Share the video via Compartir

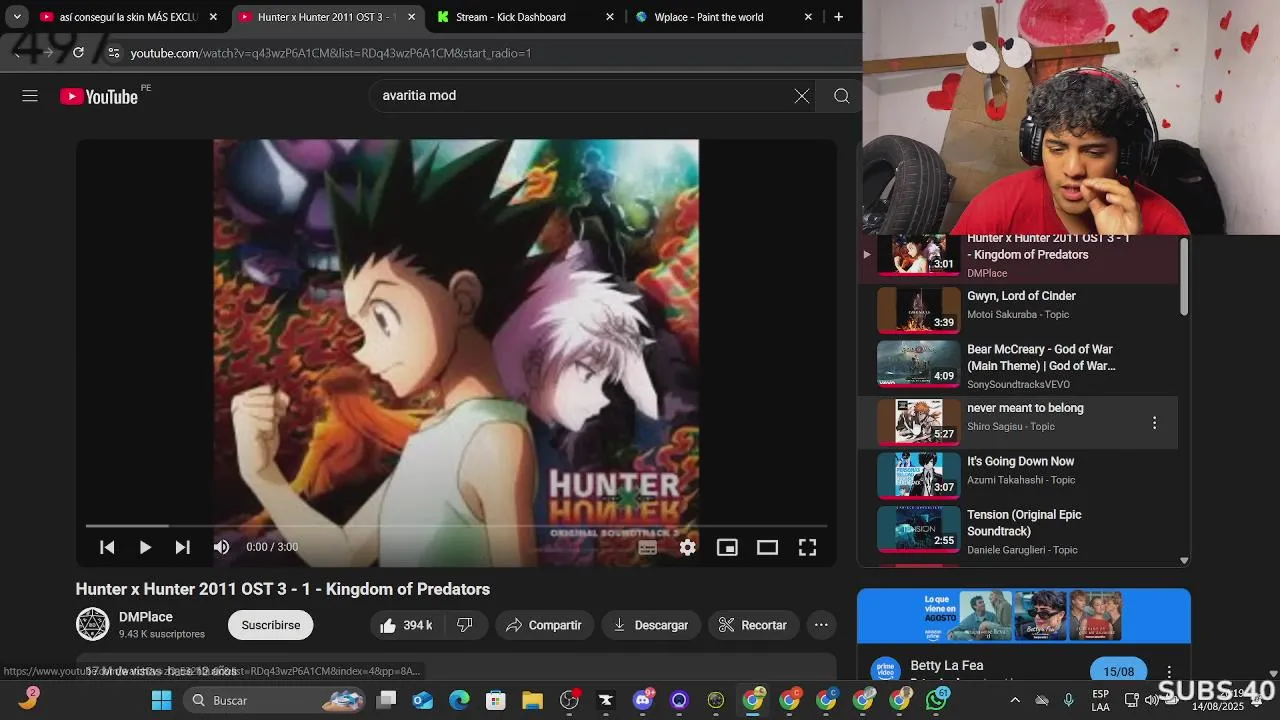coord(543,625)
